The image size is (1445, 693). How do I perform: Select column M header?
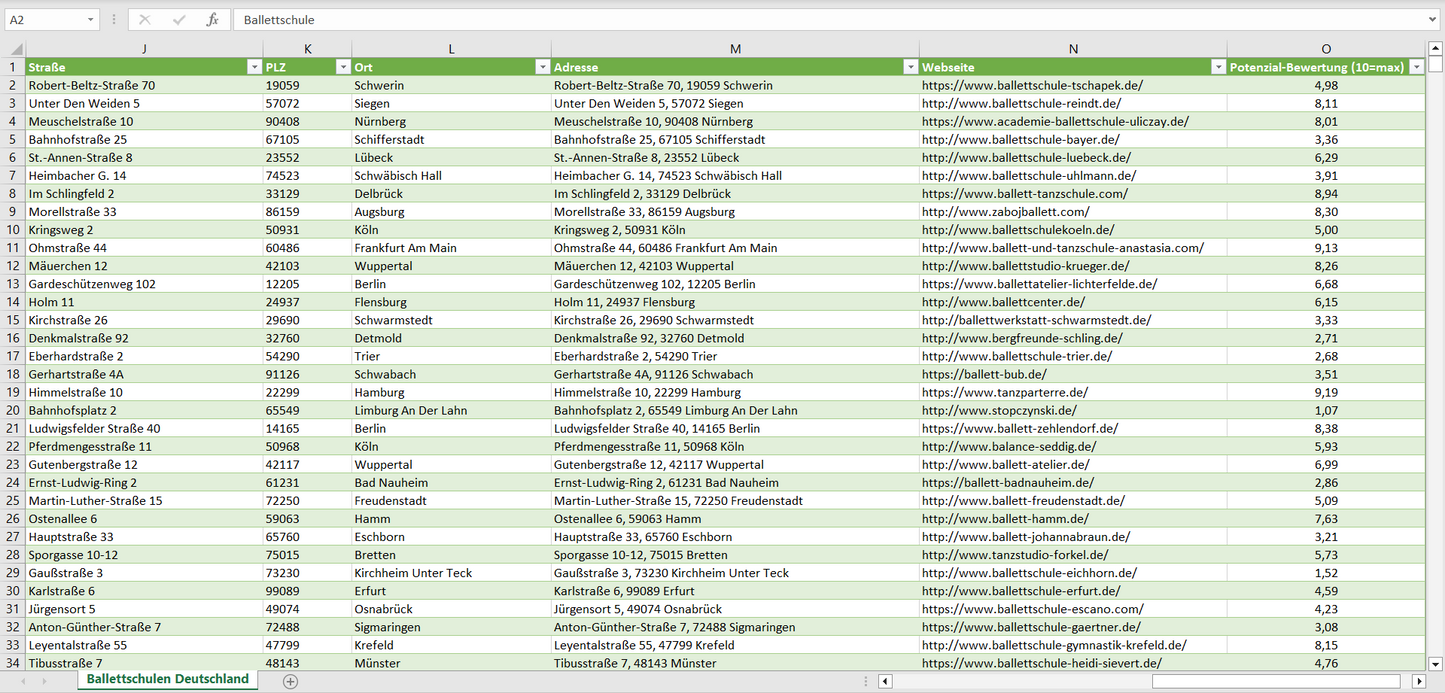pos(735,49)
